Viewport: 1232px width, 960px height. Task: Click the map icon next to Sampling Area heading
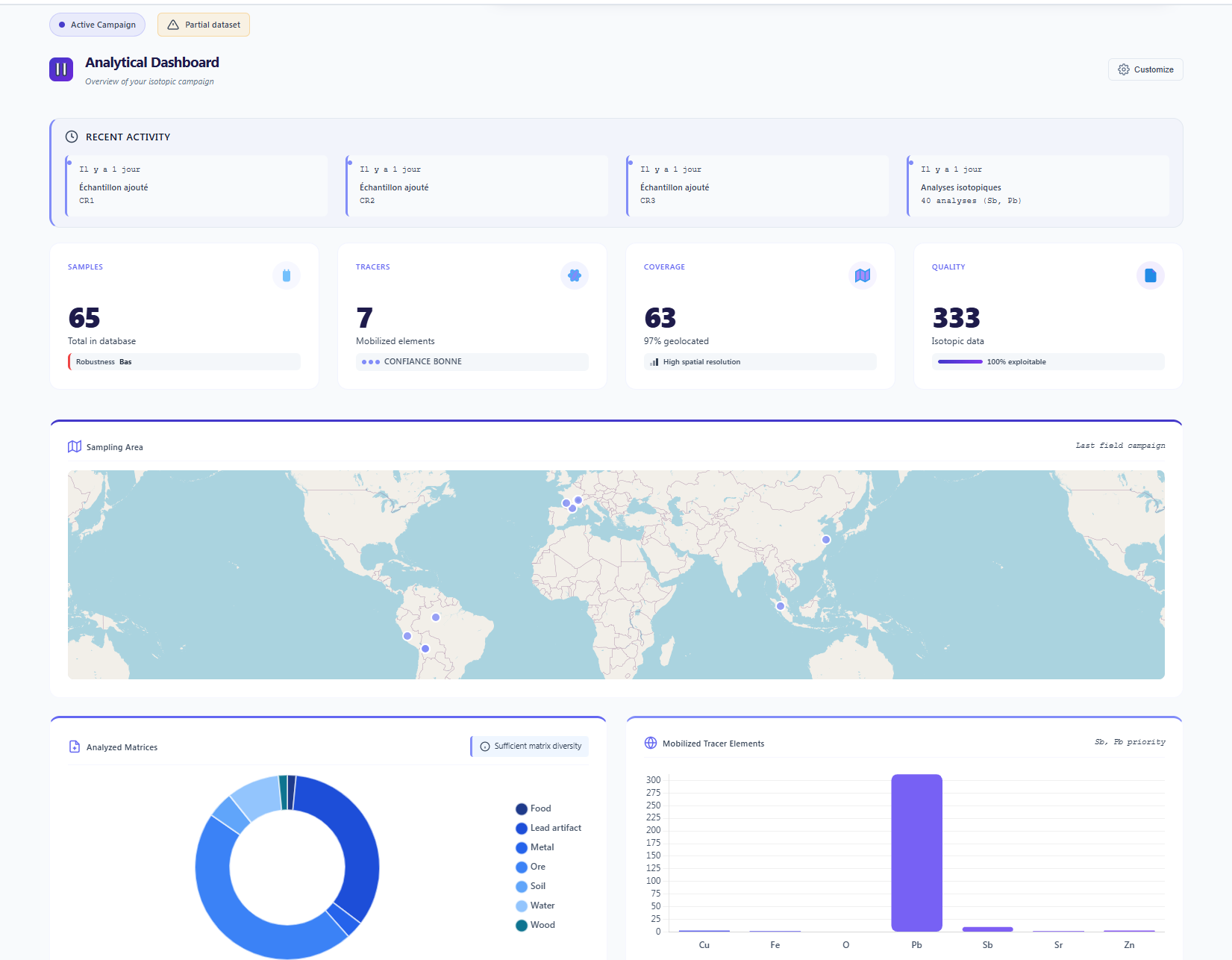click(75, 446)
